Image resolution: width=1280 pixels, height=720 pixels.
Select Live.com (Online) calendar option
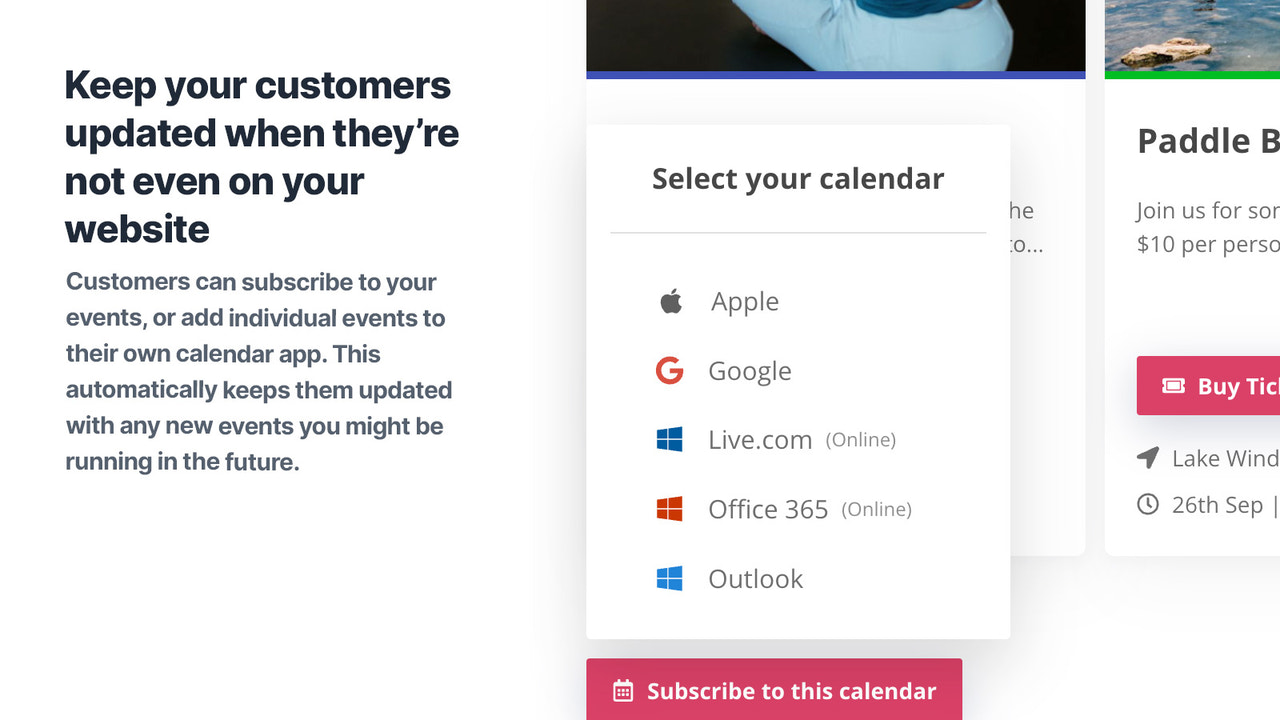coord(760,439)
